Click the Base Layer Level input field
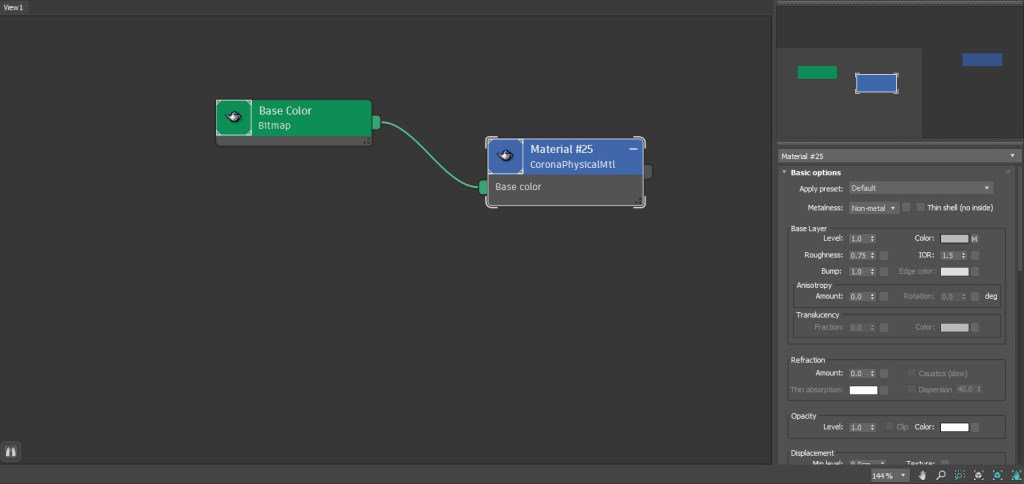The width and height of the screenshot is (1024, 484). pyautogui.click(x=858, y=239)
